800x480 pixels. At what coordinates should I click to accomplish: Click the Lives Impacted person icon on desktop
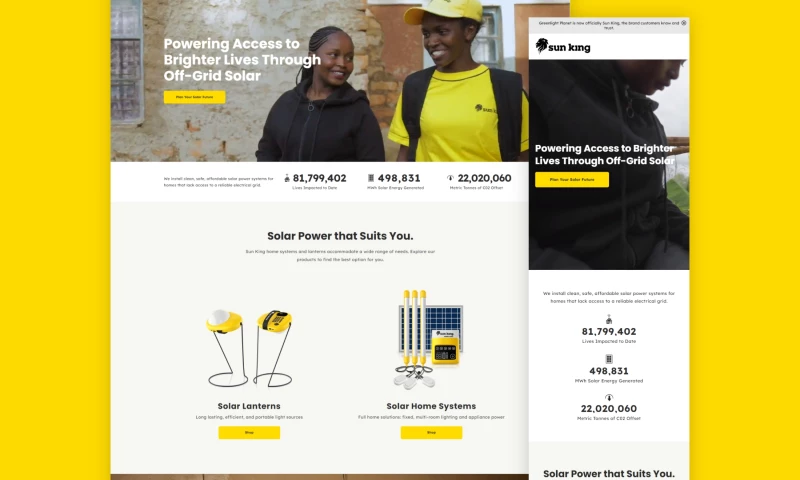(287, 178)
